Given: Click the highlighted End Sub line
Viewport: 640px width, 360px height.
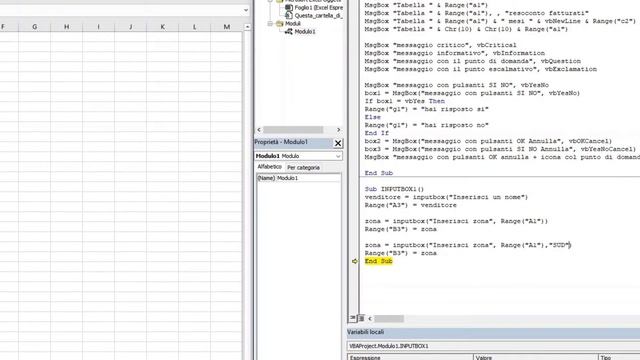Looking at the screenshot, I should pos(378,261).
